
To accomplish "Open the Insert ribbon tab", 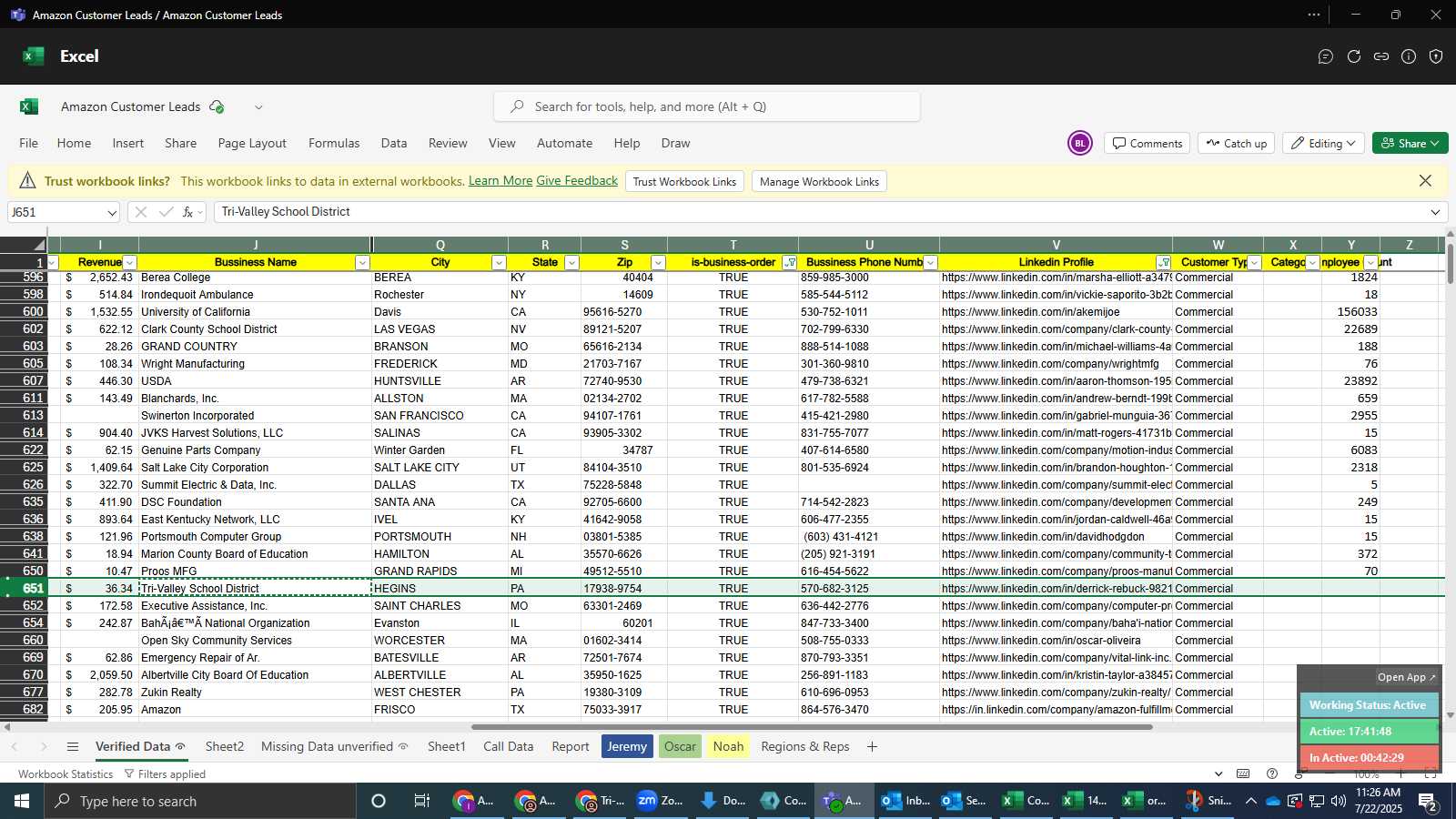I will click(x=128, y=143).
